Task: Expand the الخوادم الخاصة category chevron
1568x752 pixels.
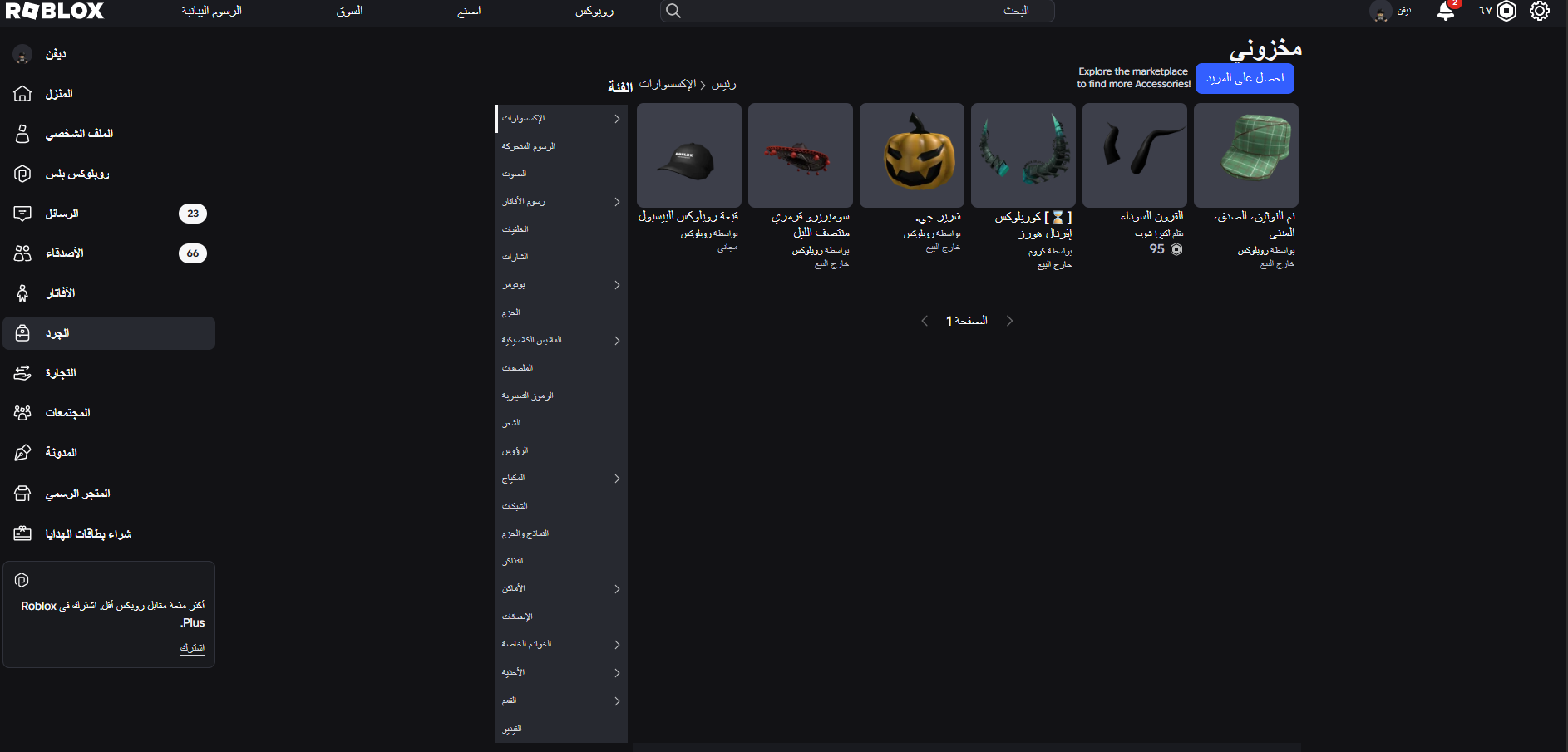Action: point(617,645)
